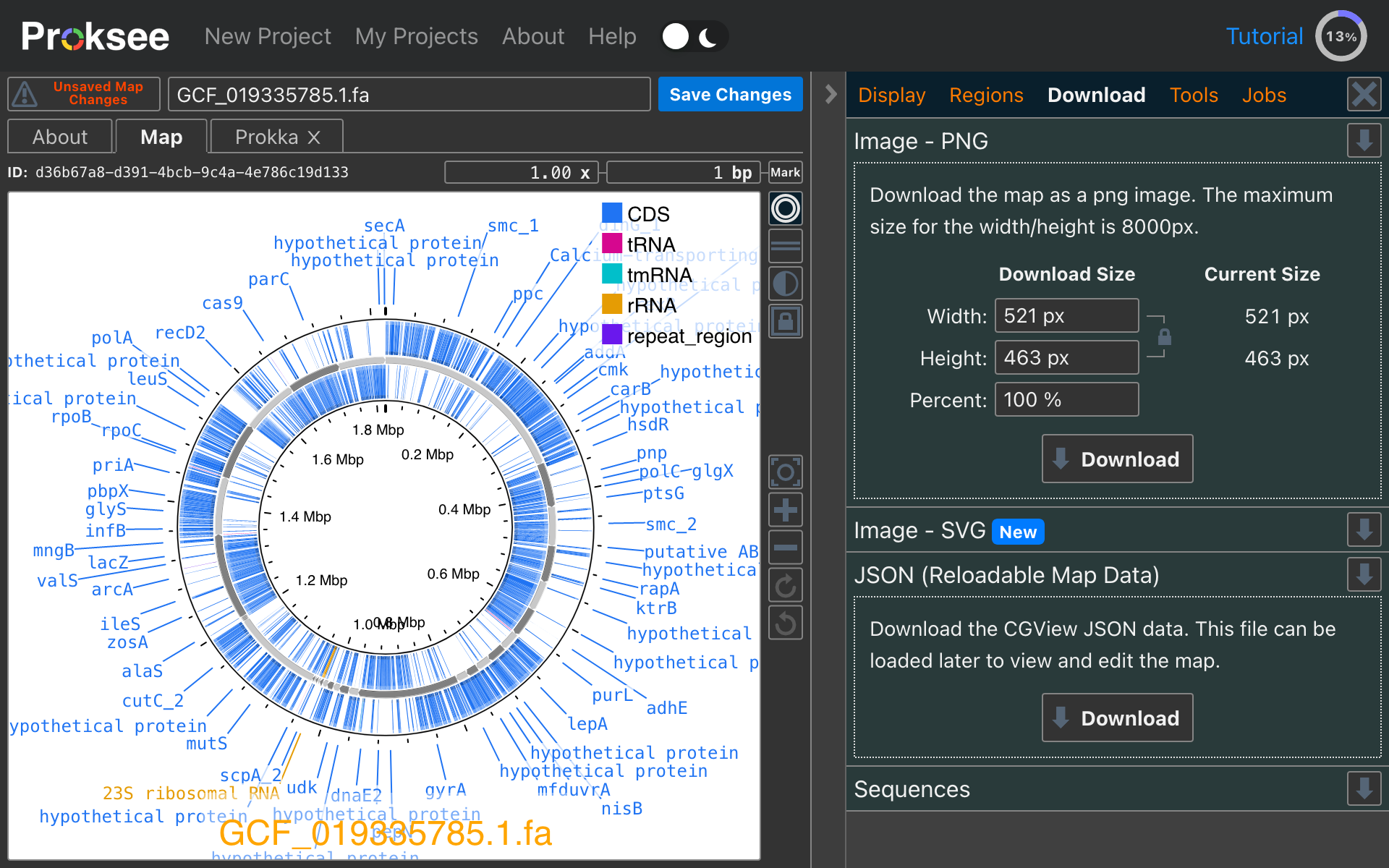Click the Save Changes button
The width and height of the screenshot is (1389, 868).
(730, 95)
